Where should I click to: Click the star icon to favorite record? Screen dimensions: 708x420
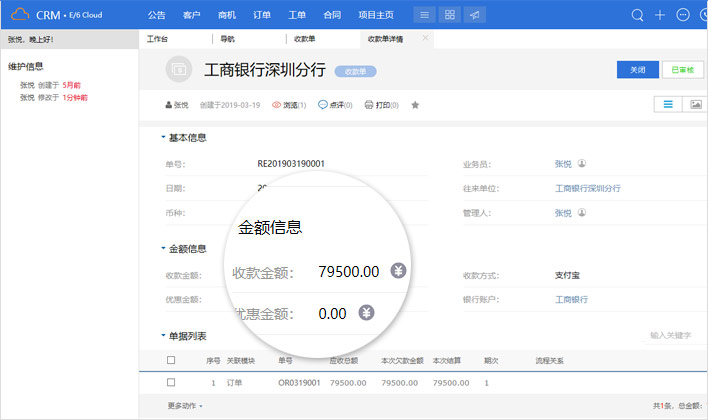point(415,105)
